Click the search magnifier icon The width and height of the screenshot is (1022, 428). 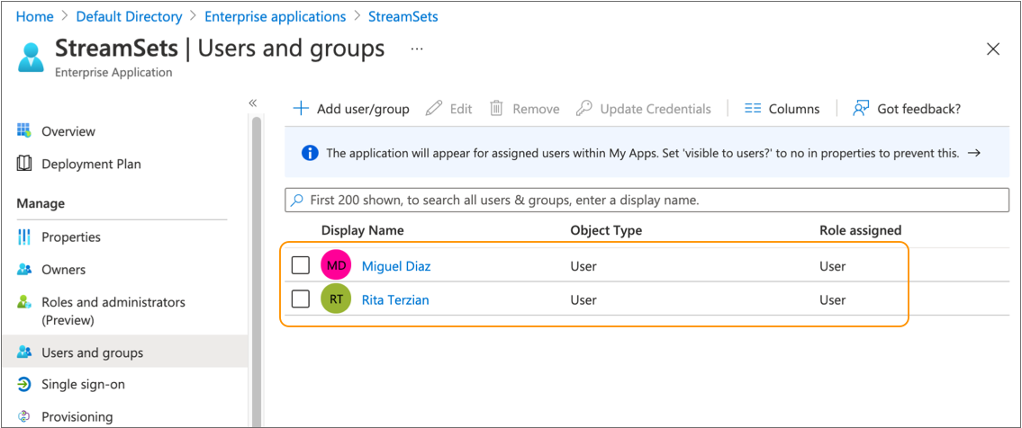pyautogui.click(x=297, y=200)
